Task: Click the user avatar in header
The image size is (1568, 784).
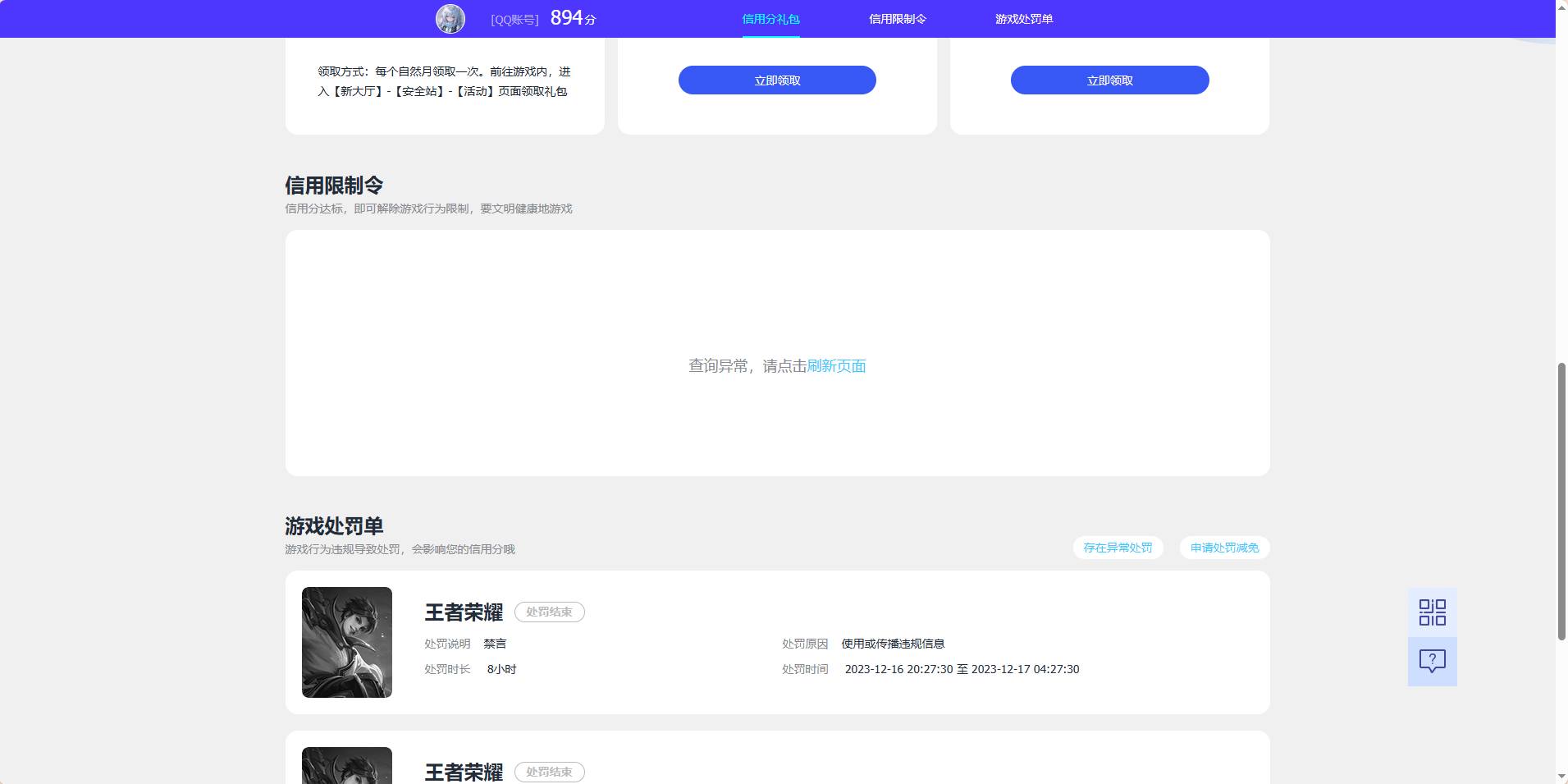Action: point(450,19)
